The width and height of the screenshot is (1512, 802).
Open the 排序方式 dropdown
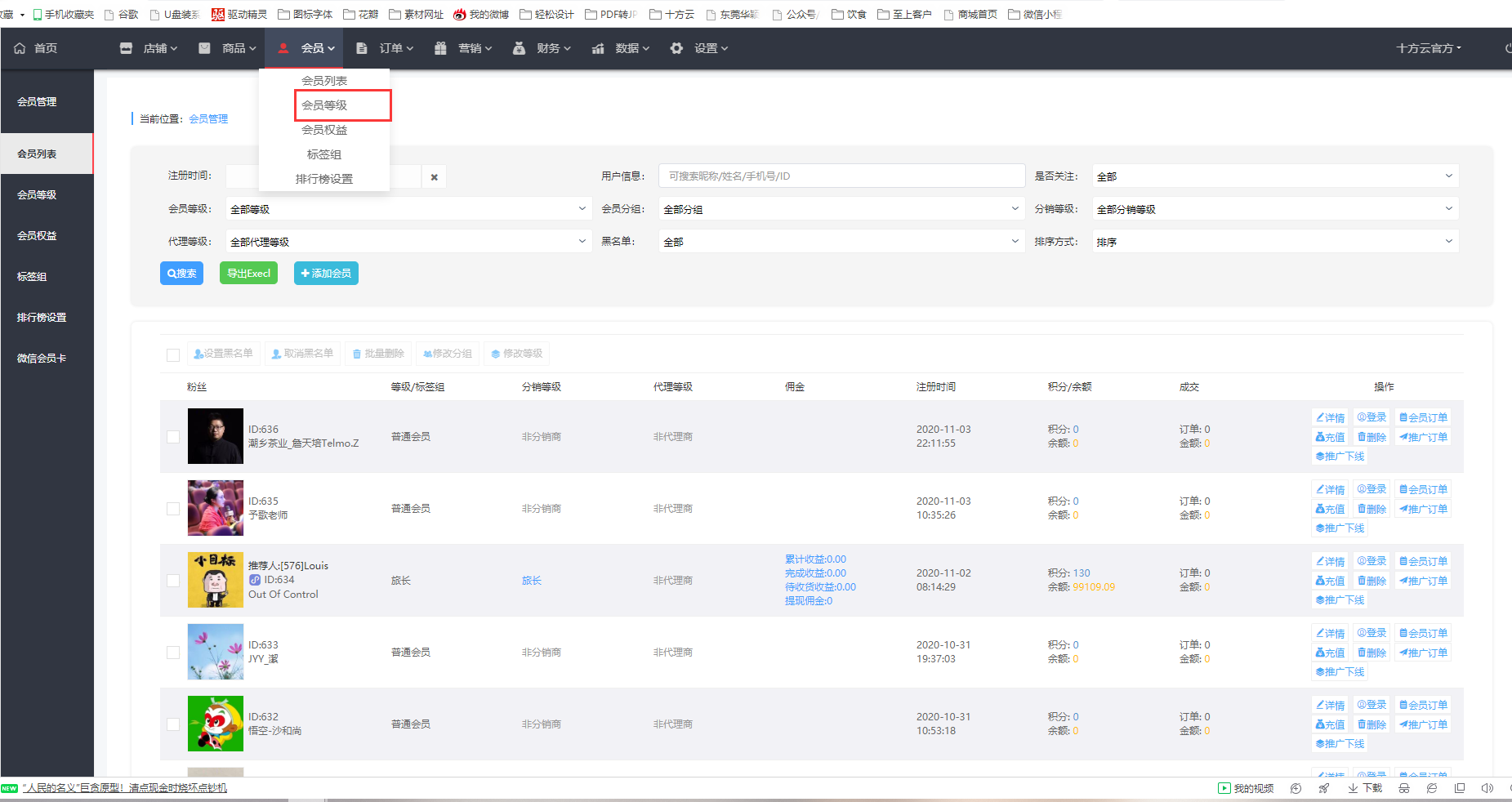[1275, 242]
